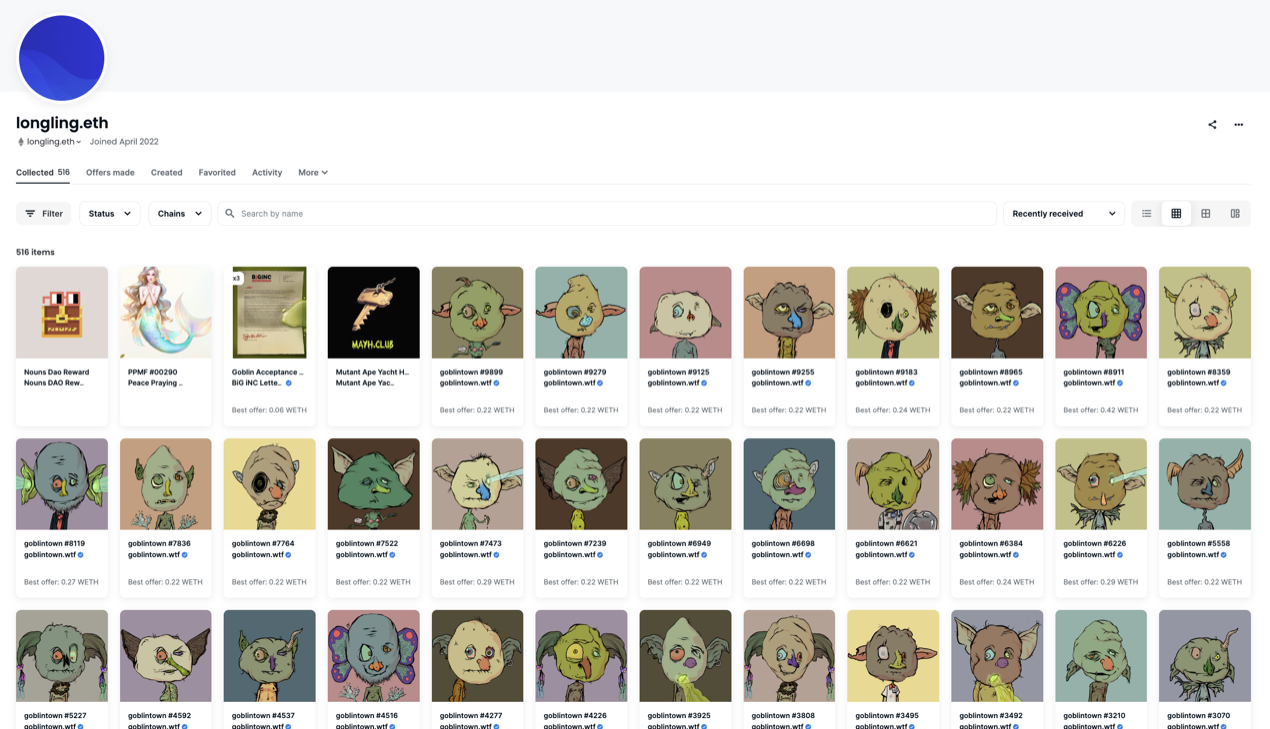Click the Ethereum icon beside longling.eth address
This screenshot has width=1270, height=729.
21,142
